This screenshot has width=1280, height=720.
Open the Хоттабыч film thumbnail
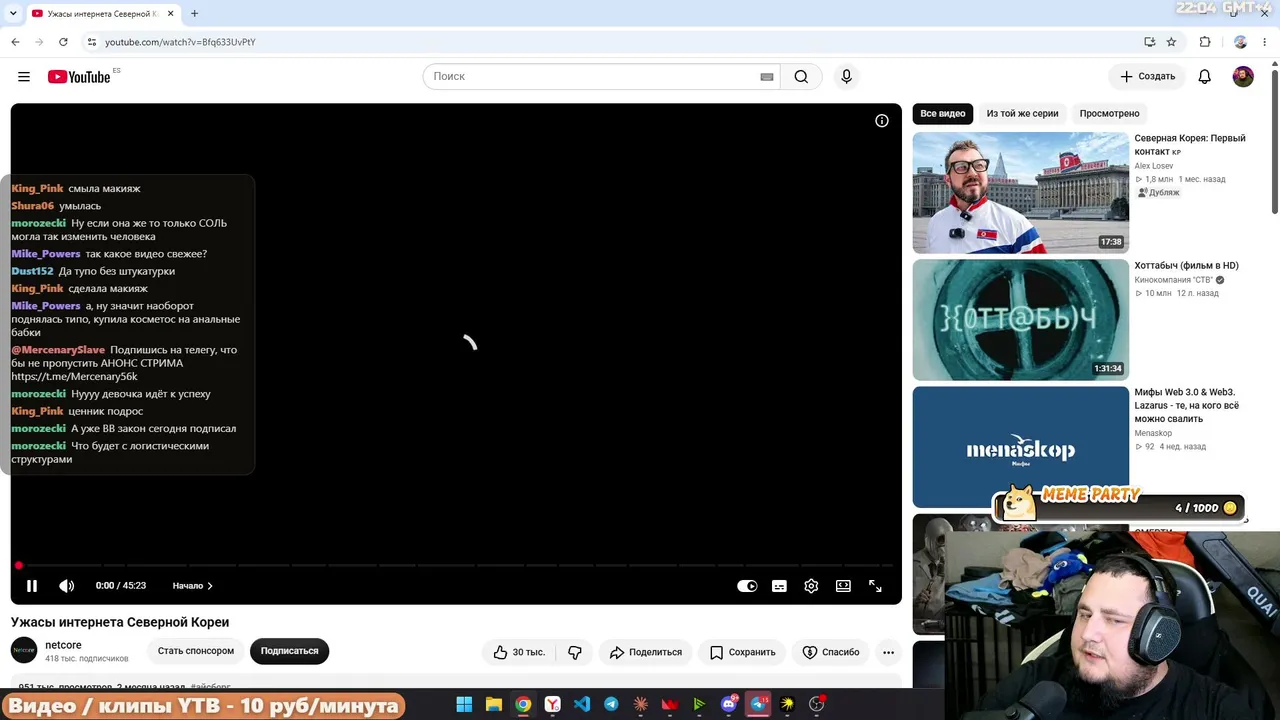click(1021, 320)
